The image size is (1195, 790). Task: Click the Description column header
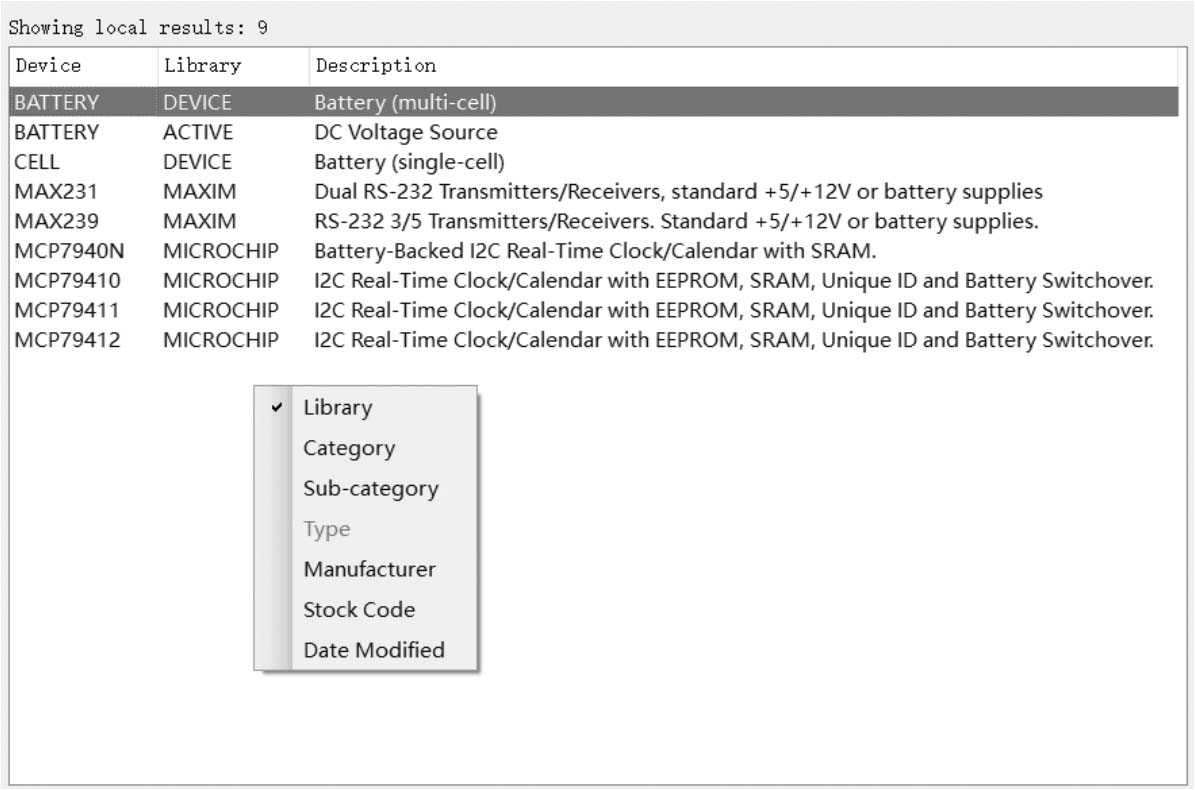[x=375, y=66]
